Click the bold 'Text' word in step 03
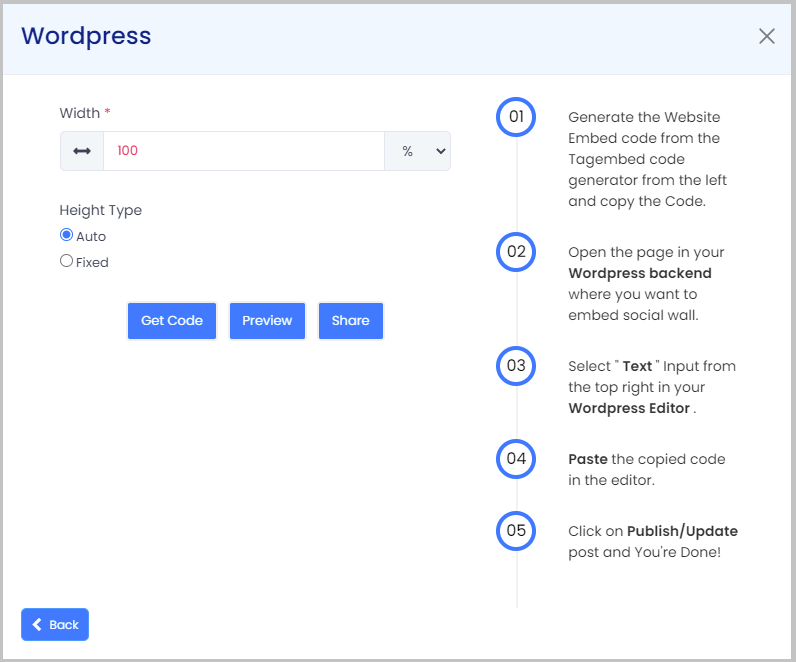The width and height of the screenshot is (796, 662). [637, 366]
